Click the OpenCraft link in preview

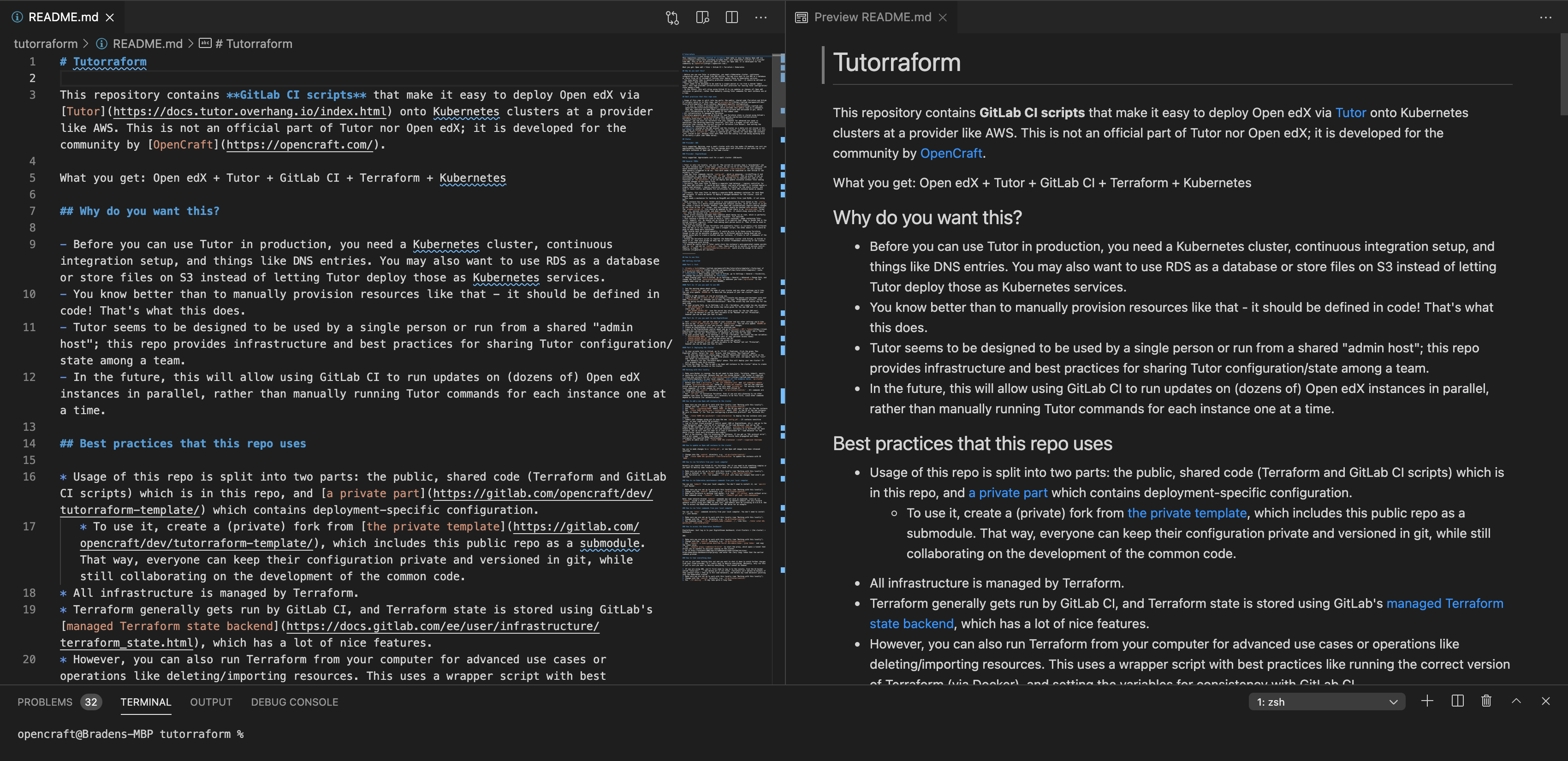951,154
